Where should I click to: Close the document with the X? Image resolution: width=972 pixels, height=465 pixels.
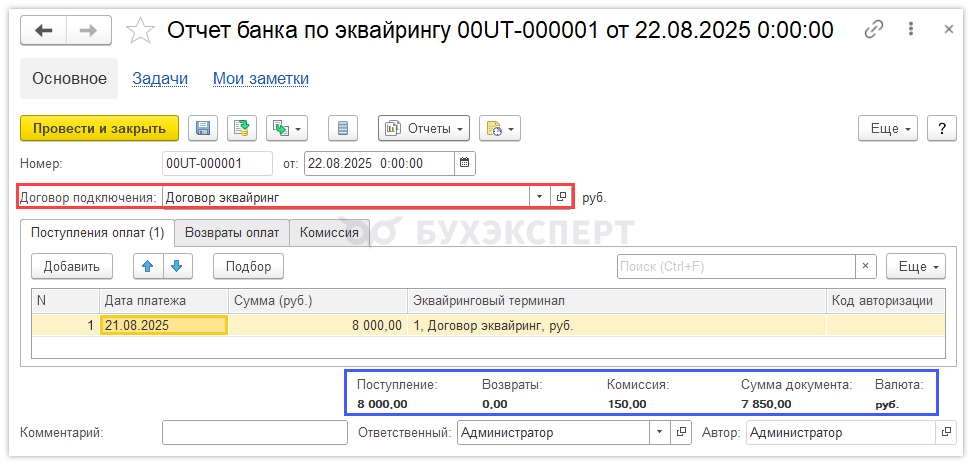click(948, 29)
